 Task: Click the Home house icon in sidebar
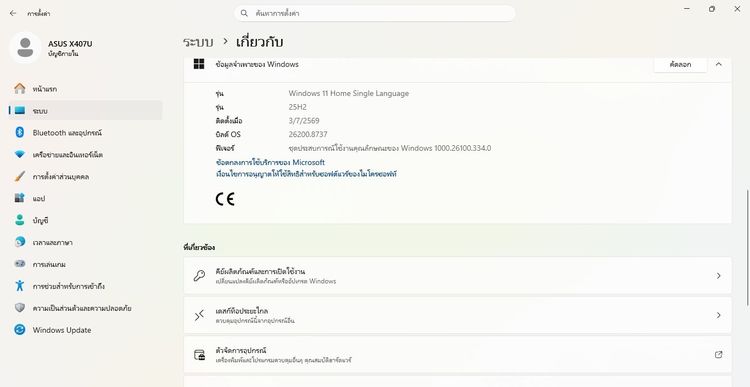click(x=20, y=88)
